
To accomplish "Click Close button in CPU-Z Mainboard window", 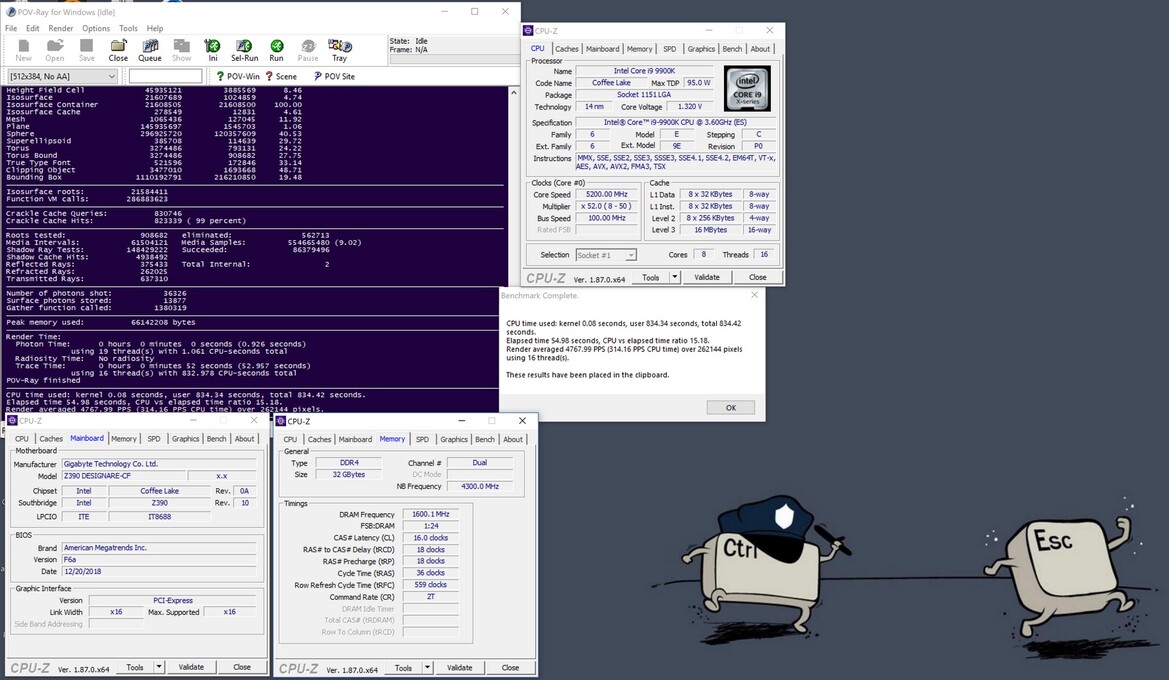I will [242, 667].
